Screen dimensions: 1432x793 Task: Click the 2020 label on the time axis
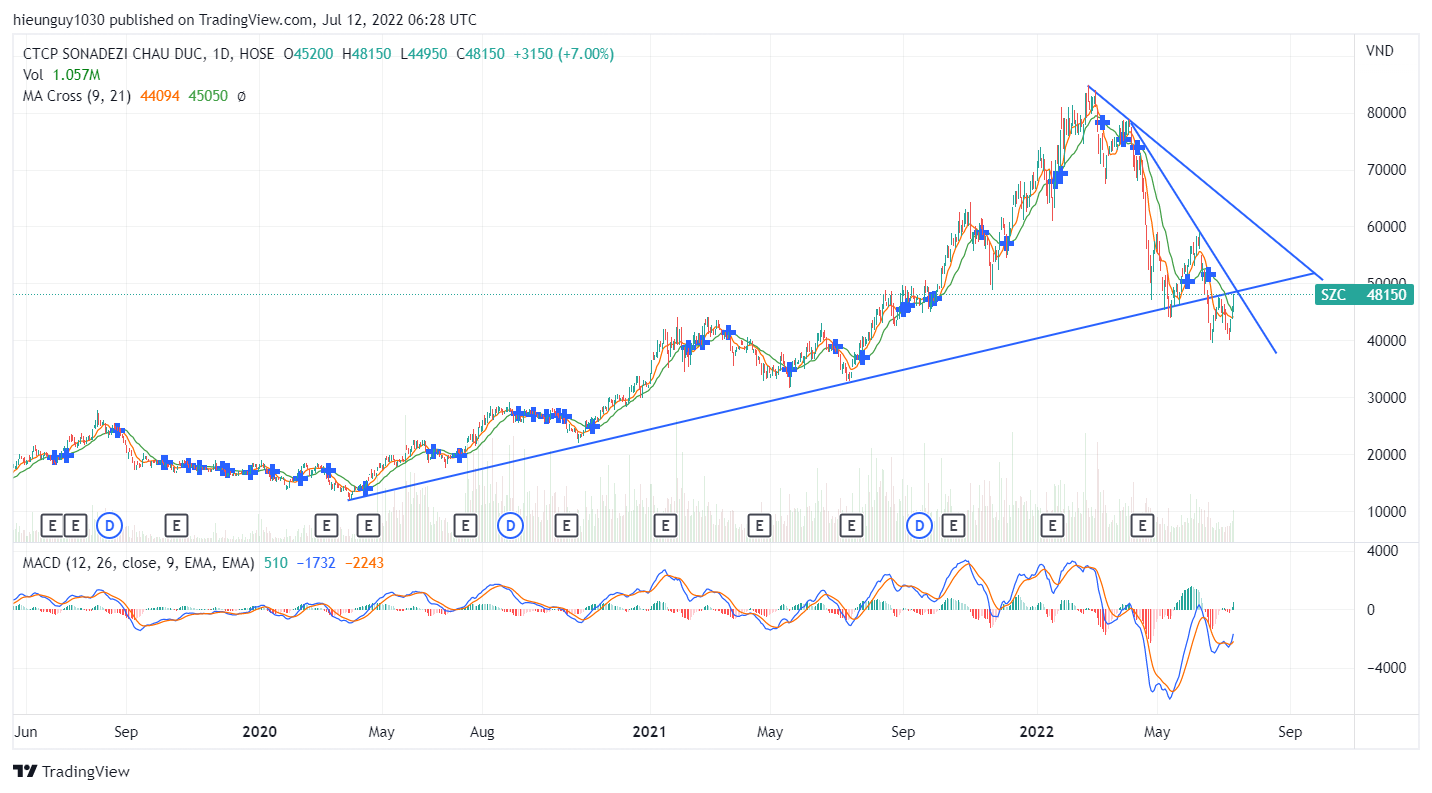[259, 732]
